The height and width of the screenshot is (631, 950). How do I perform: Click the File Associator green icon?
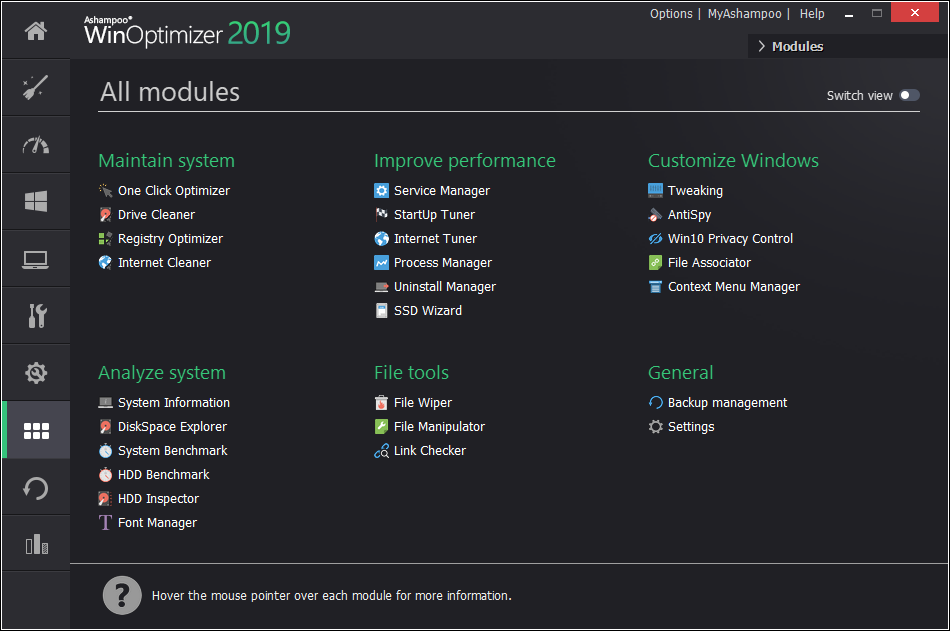[x=655, y=262]
